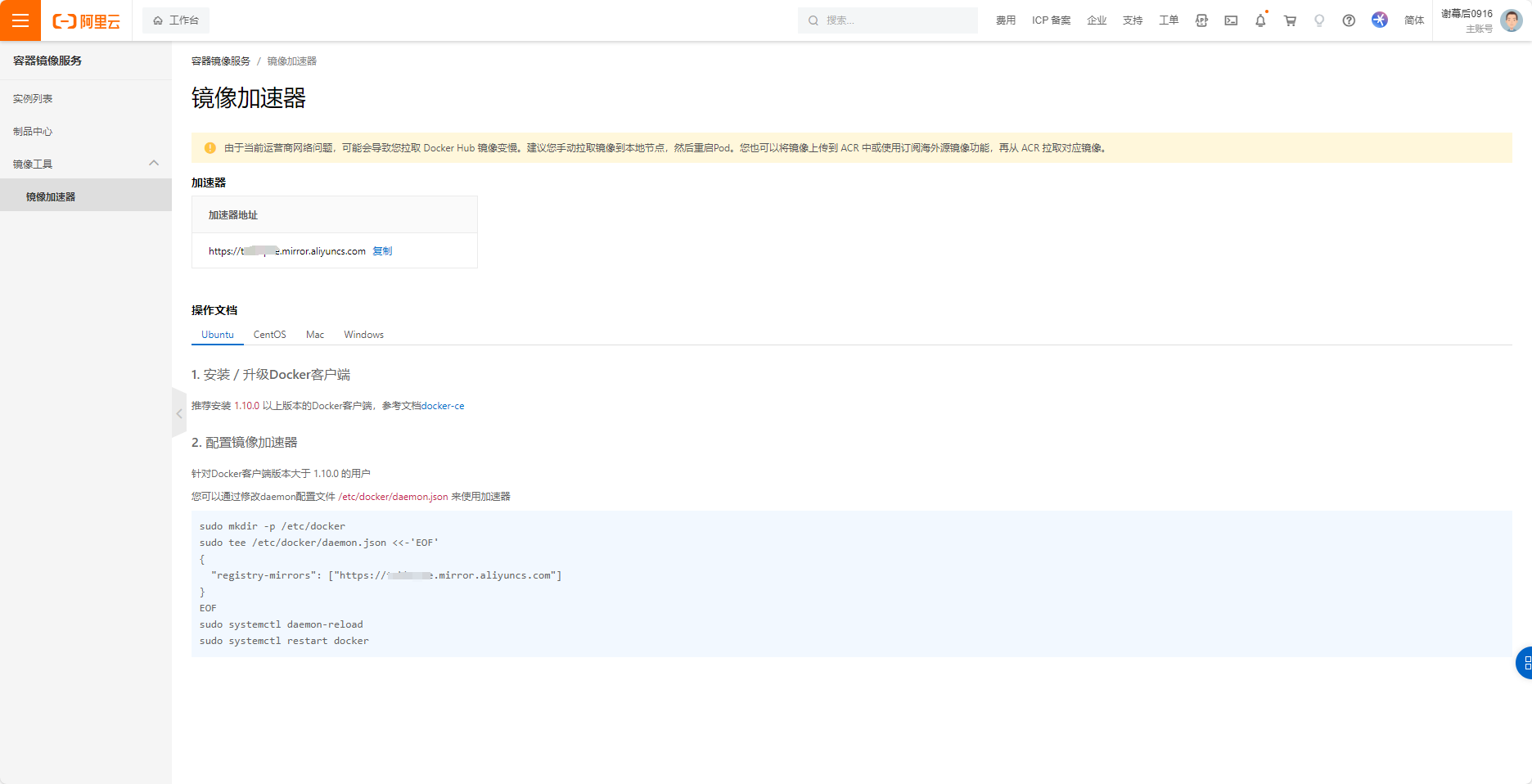Click the lightbulb tips icon
1532x784 pixels.
(1319, 20)
